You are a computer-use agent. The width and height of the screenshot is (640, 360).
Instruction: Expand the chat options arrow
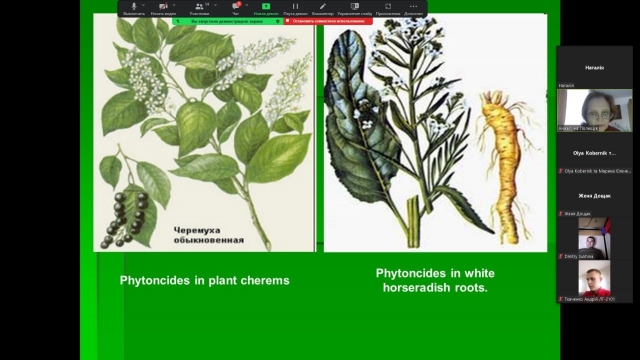(247, 5)
